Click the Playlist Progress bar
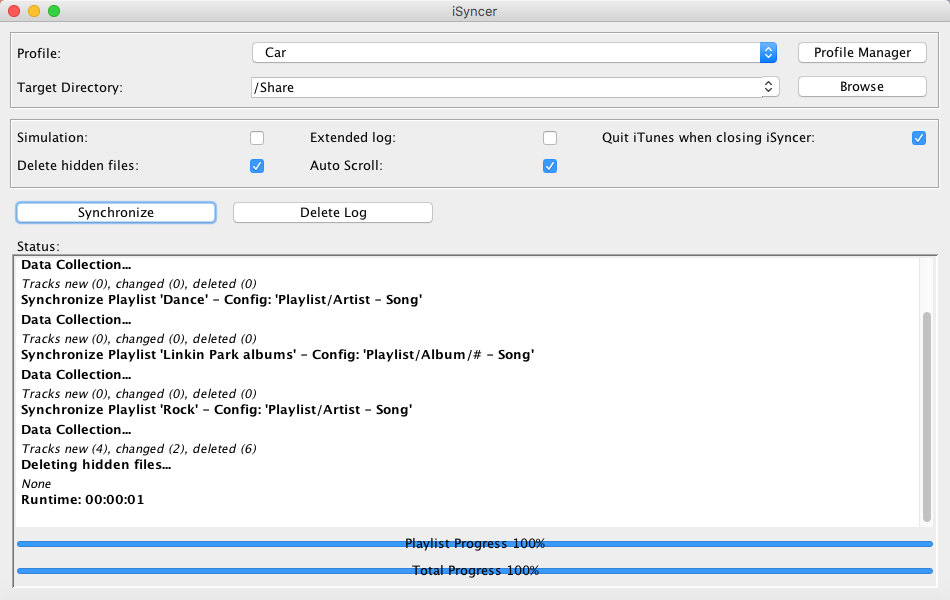 (475, 544)
